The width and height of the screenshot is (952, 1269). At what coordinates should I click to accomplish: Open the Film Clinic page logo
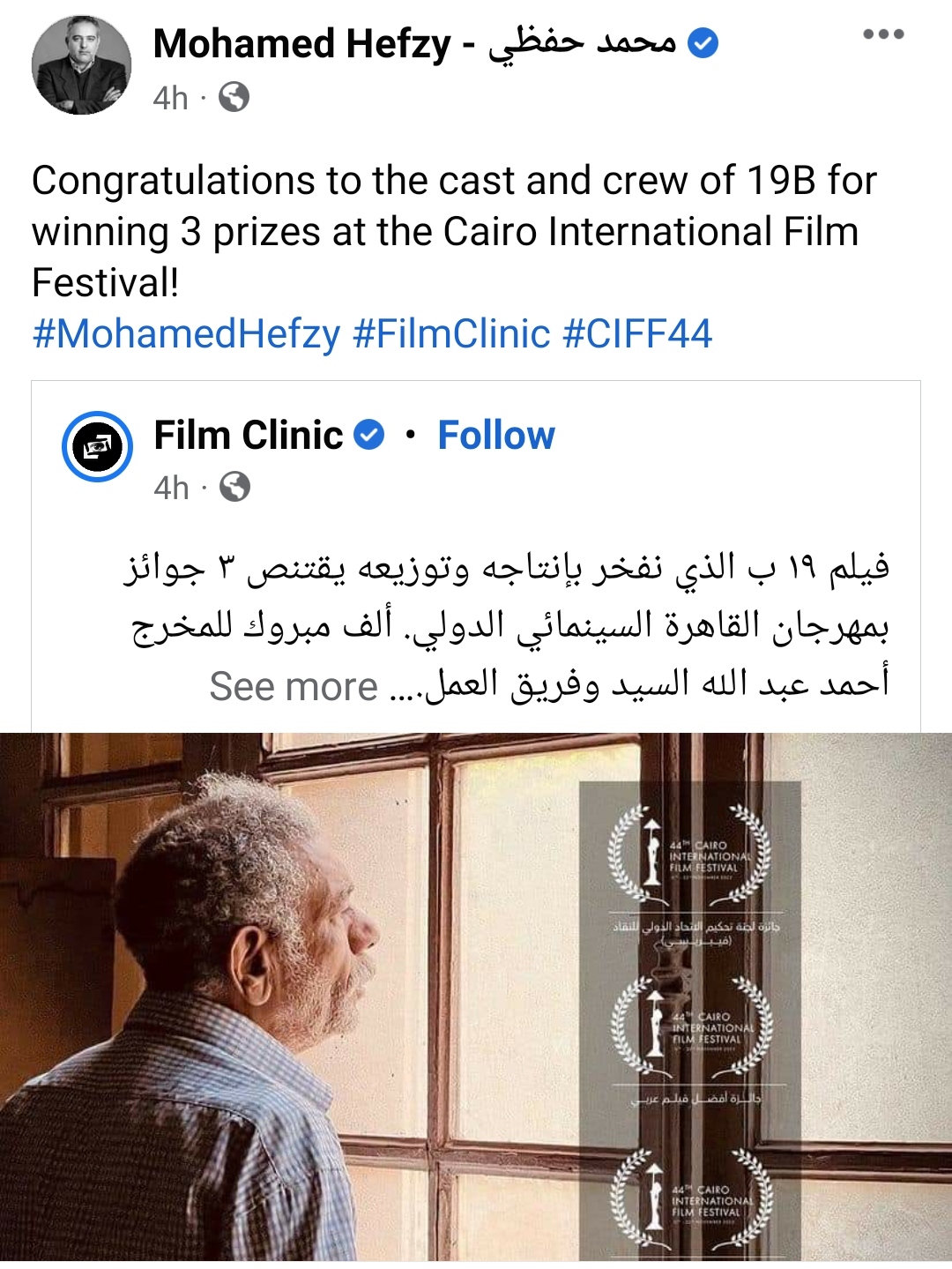pos(97,447)
